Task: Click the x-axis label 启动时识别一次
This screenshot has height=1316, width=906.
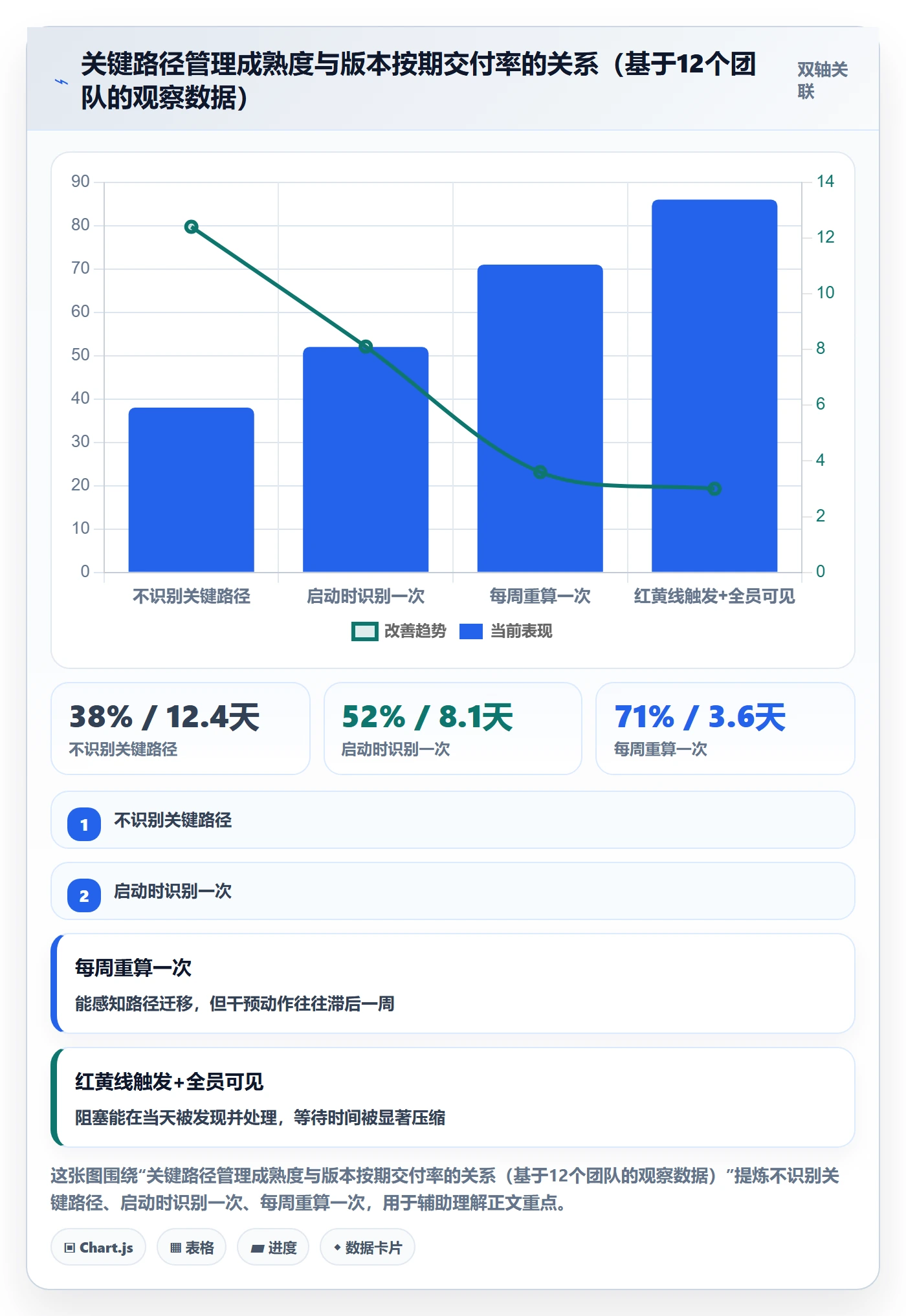Action: coord(366,596)
